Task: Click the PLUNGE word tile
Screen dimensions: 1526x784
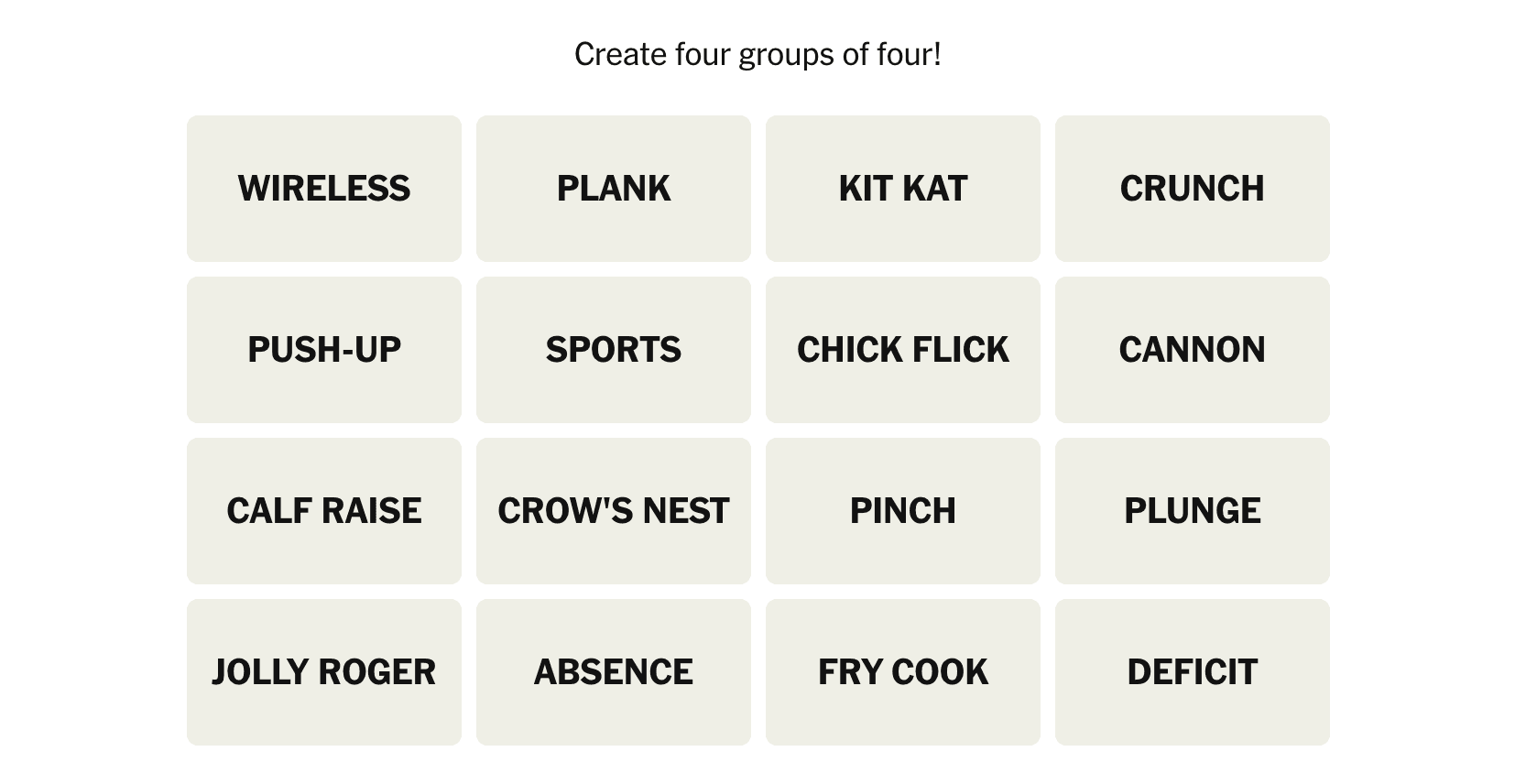Action: click(x=1193, y=511)
